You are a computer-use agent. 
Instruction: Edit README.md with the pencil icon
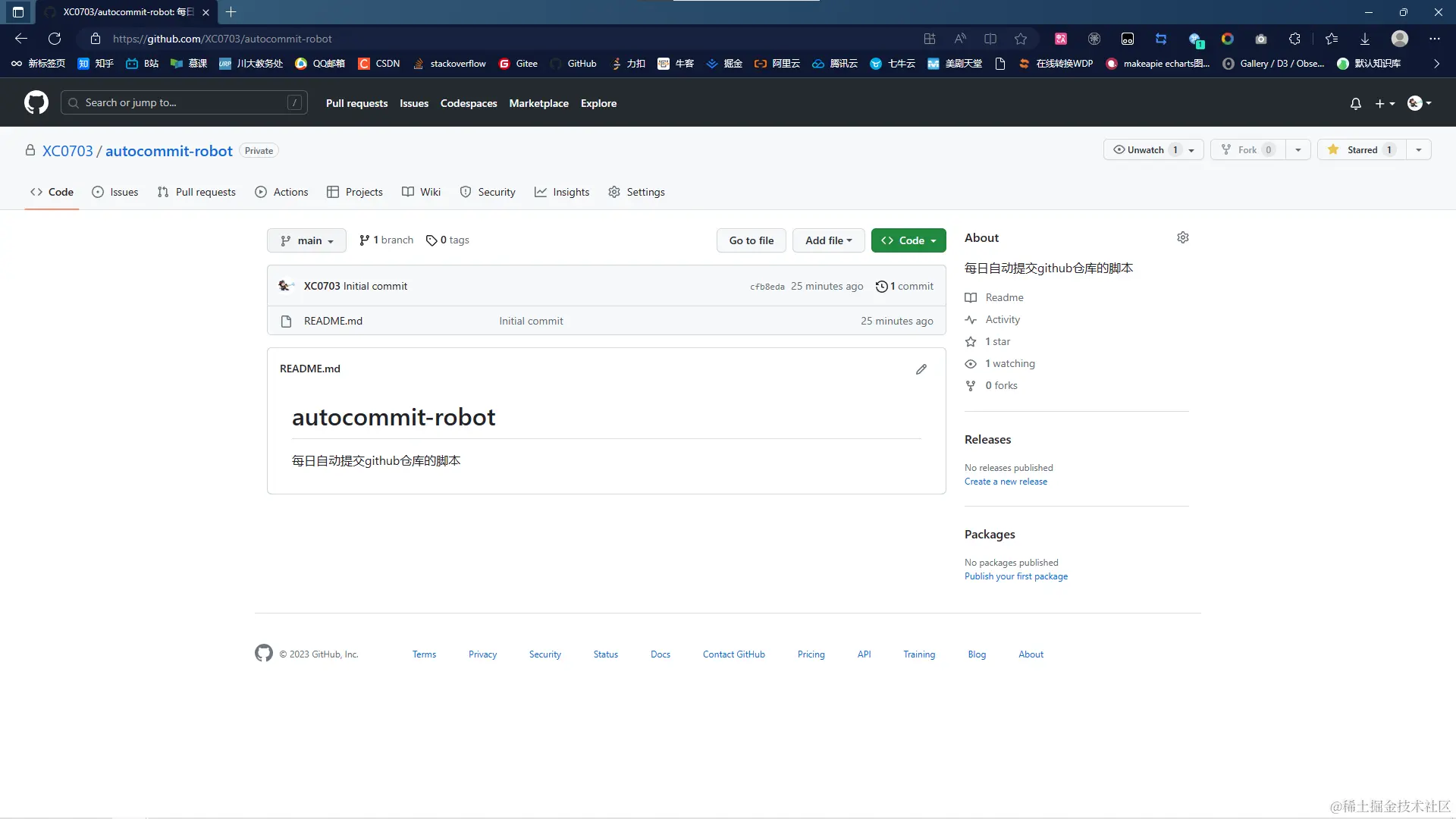click(x=921, y=369)
